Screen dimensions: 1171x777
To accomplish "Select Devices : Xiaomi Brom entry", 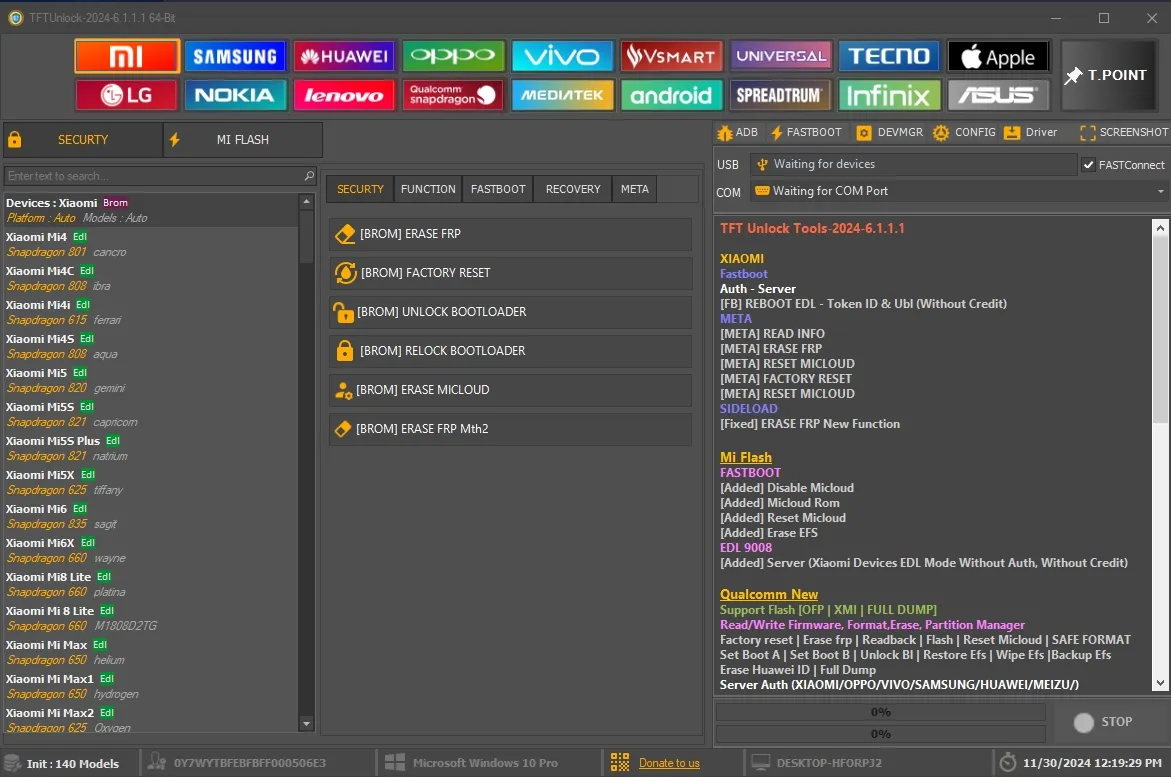I will click(149, 210).
